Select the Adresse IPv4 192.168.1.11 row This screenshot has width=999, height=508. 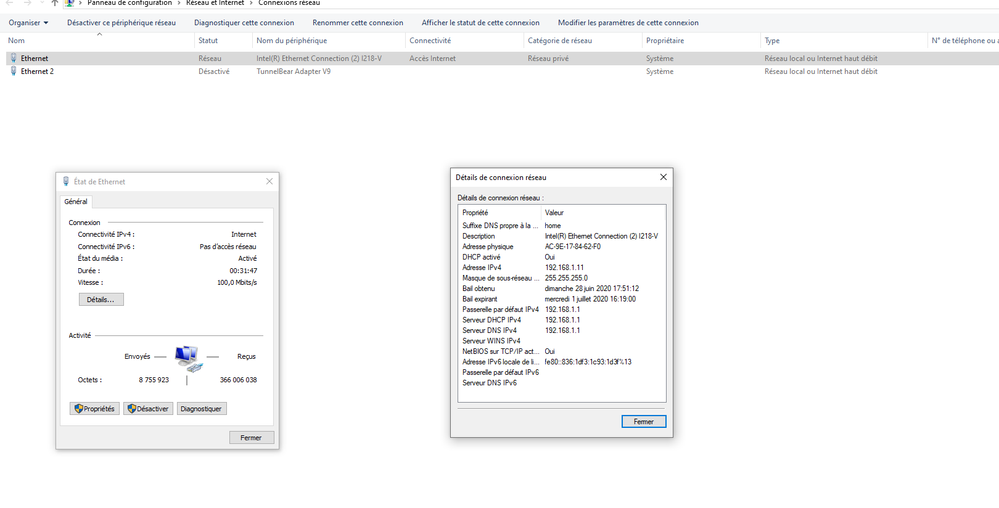coord(561,268)
